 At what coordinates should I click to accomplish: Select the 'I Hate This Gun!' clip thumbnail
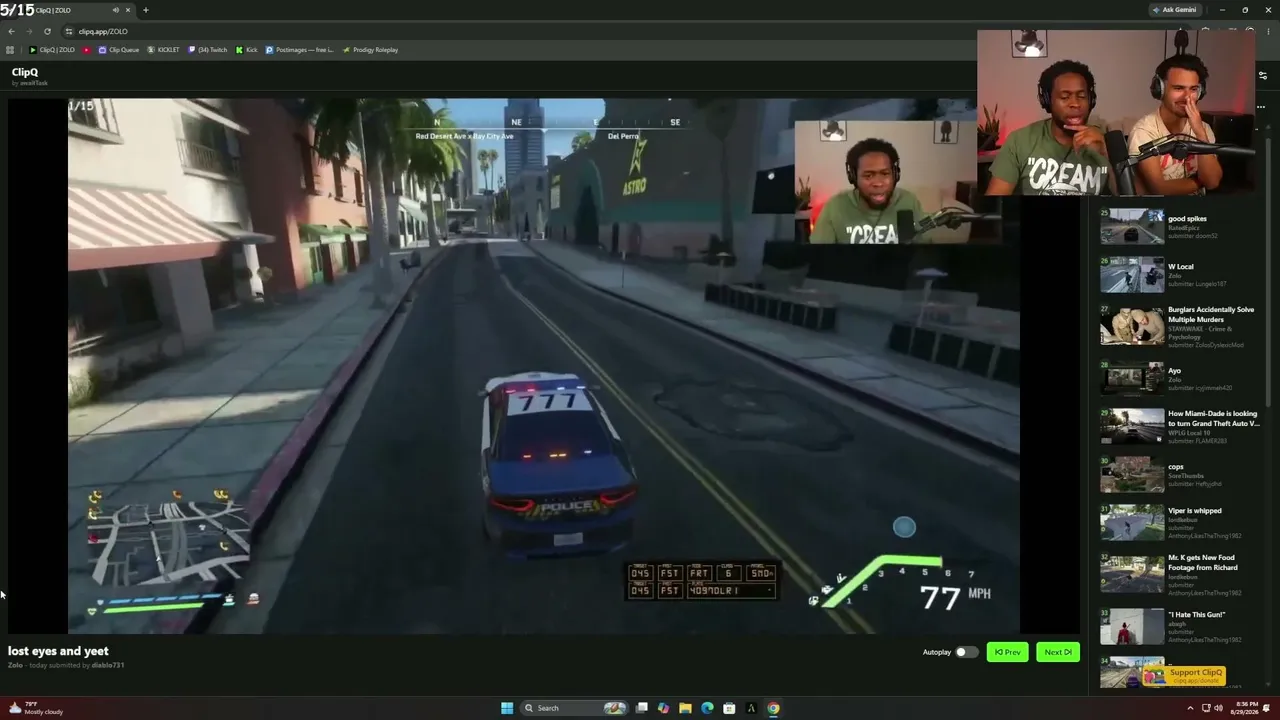tap(1132, 627)
